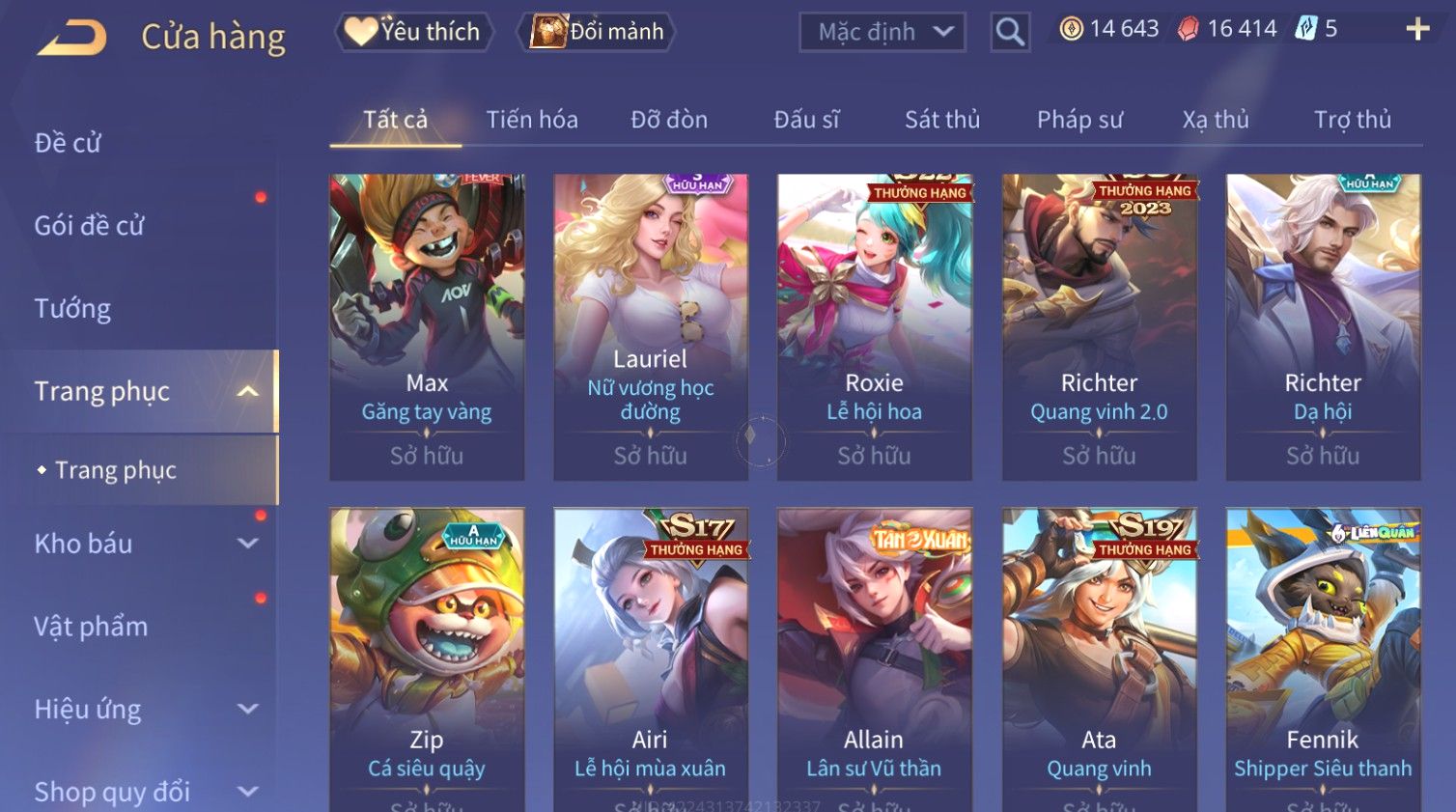Click the heart icon in Yêu thích
This screenshot has width=1456, height=812.
(361, 31)
